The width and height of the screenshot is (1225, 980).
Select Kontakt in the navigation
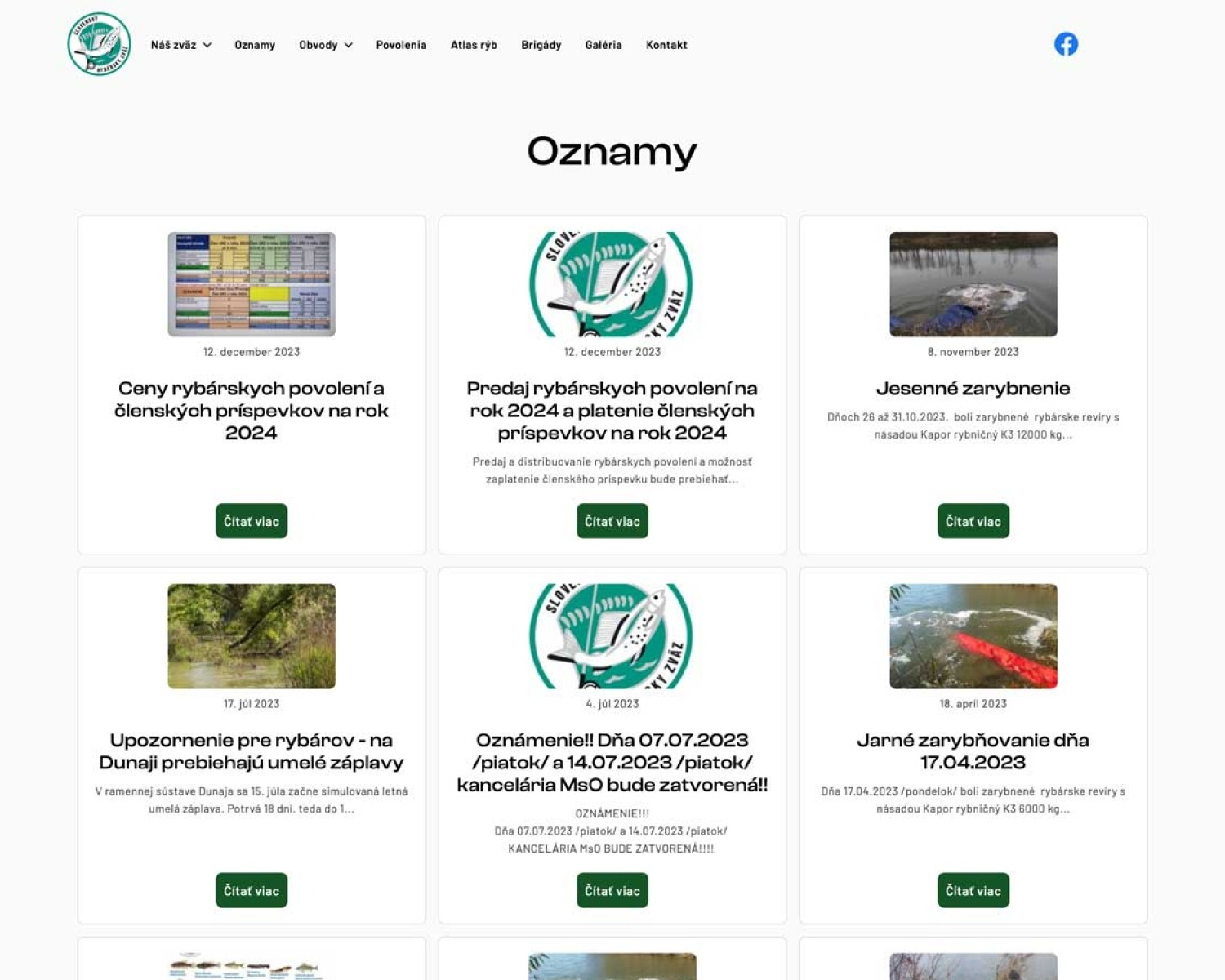(x=666, y=45)
